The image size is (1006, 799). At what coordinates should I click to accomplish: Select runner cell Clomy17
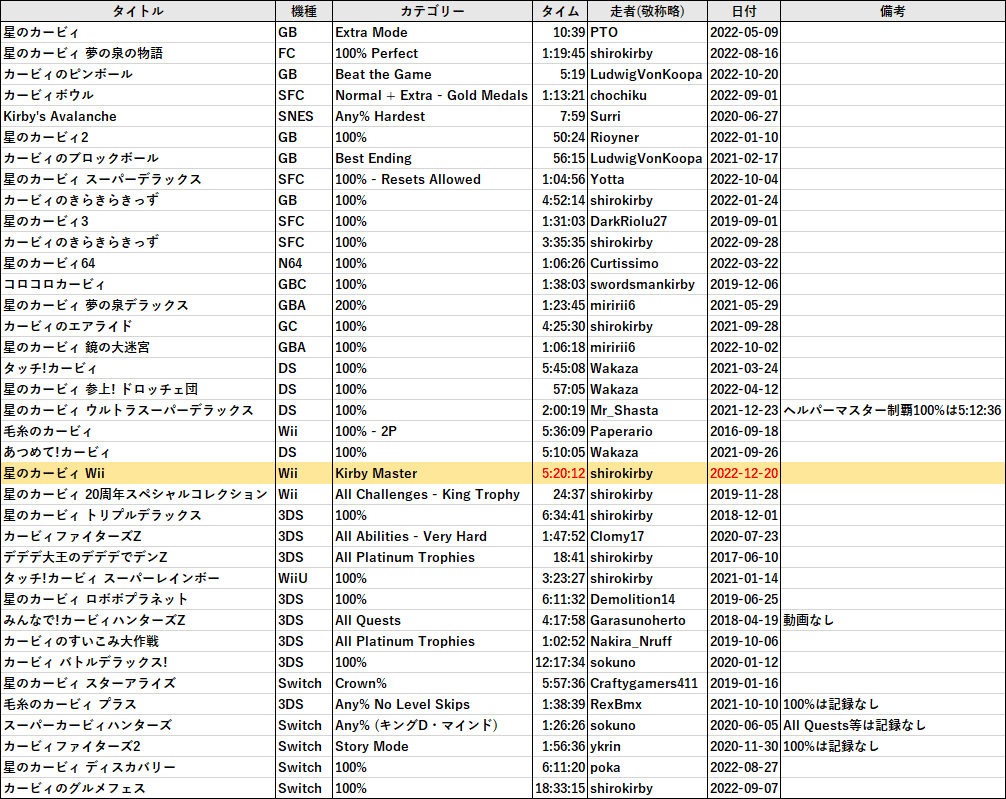point(647,537)
